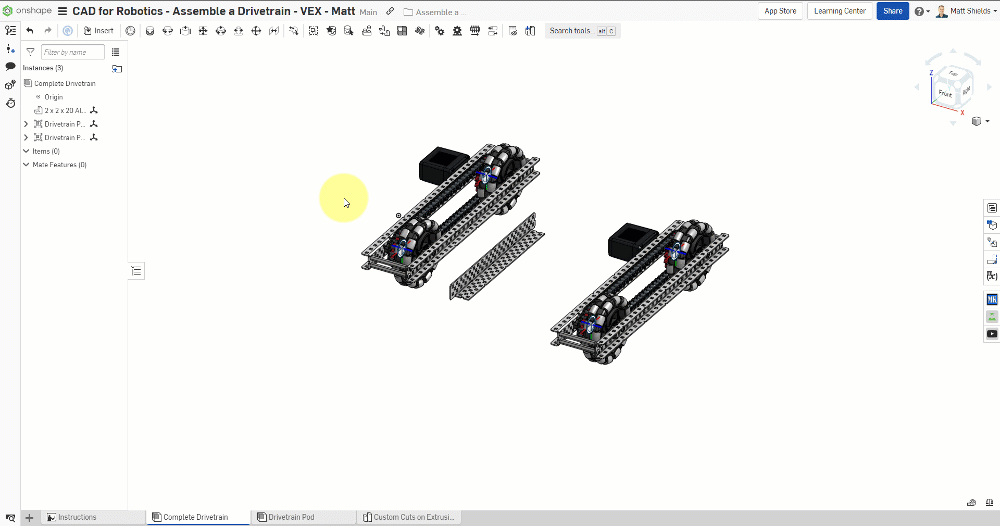
Task: Toggle the instance list view icon
Action: (116, 52)
